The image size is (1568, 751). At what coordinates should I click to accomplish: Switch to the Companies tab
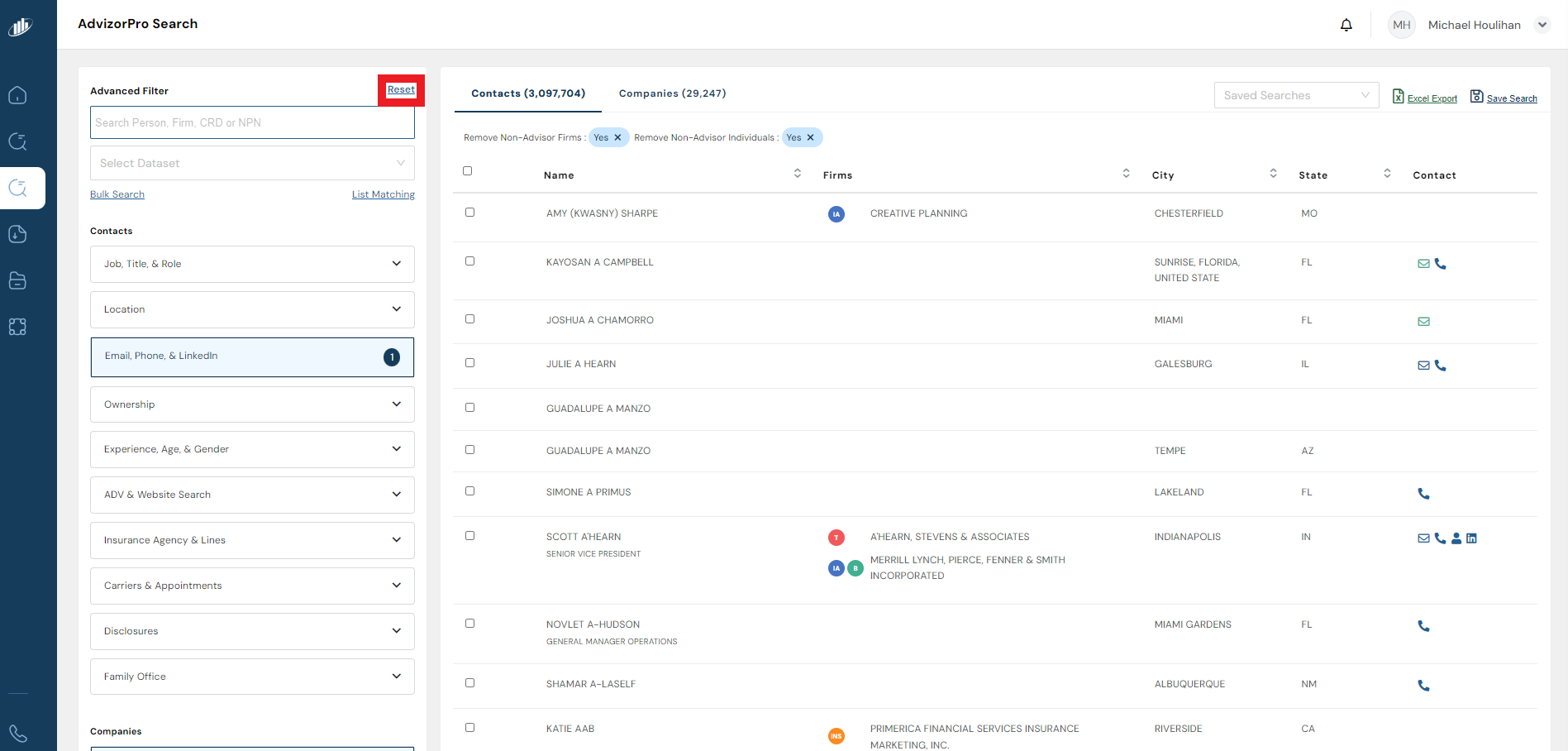click(x=672, y=93)
